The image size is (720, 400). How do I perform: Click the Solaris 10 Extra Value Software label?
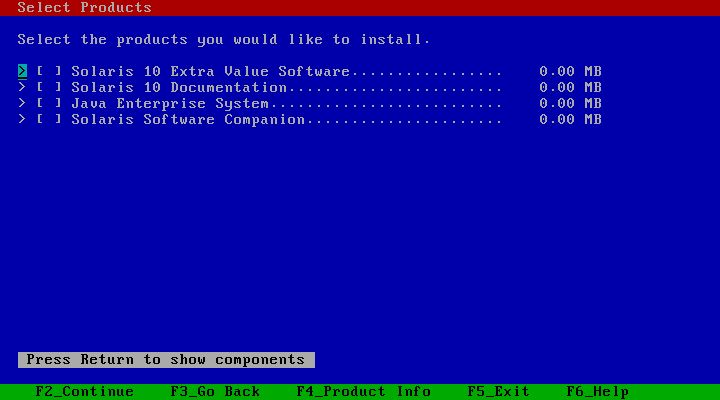[x=210, y=71]
